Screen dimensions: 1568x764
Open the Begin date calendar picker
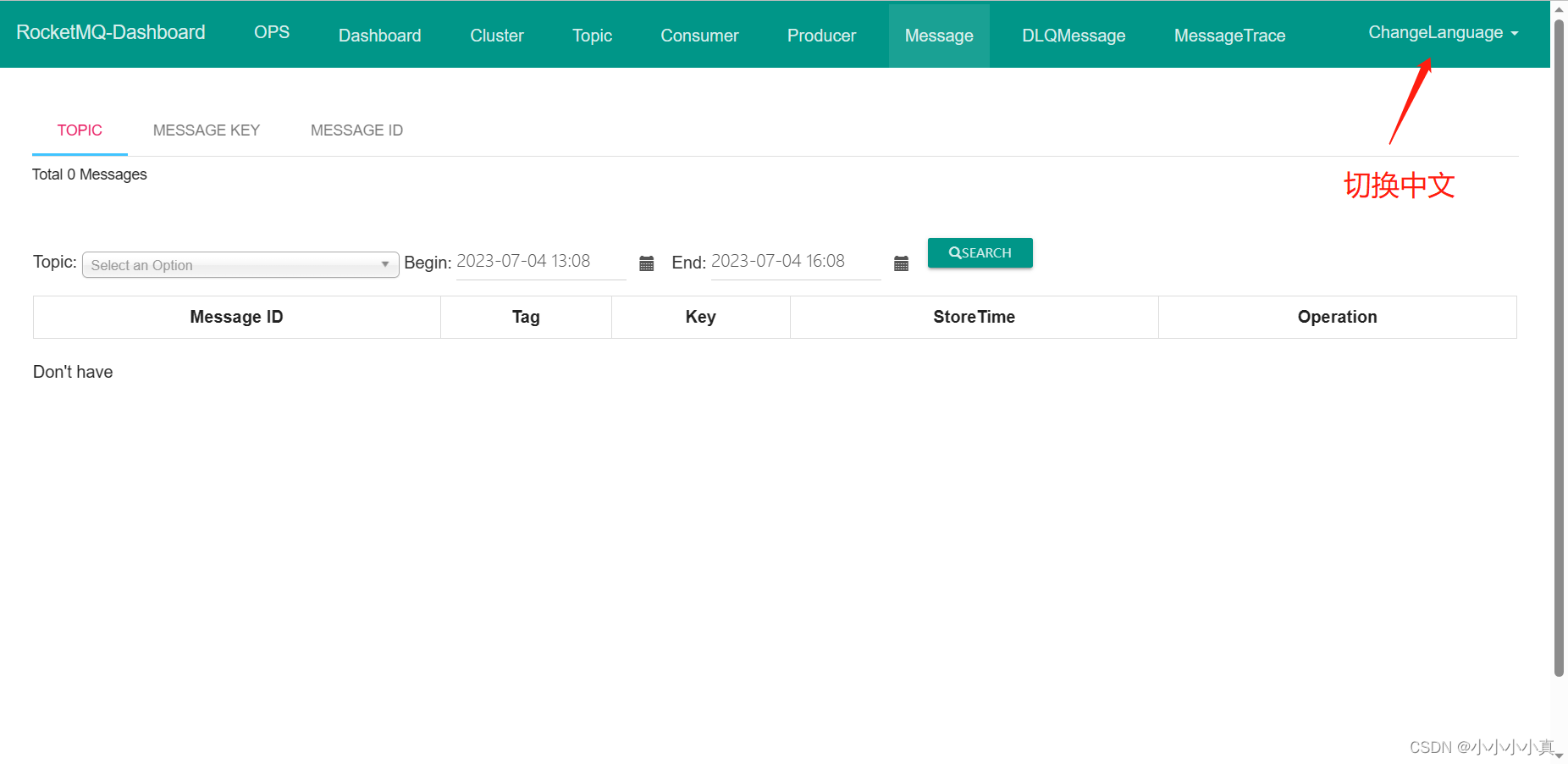click(647, 263)
